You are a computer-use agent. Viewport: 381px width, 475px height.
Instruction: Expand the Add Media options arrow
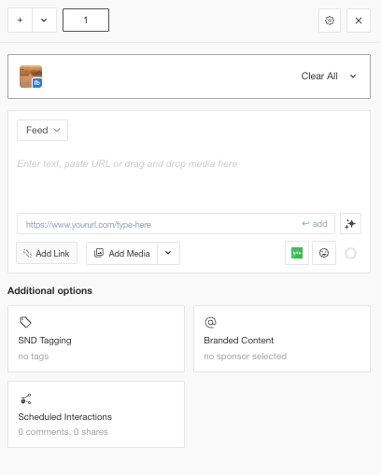click(168, 253)
